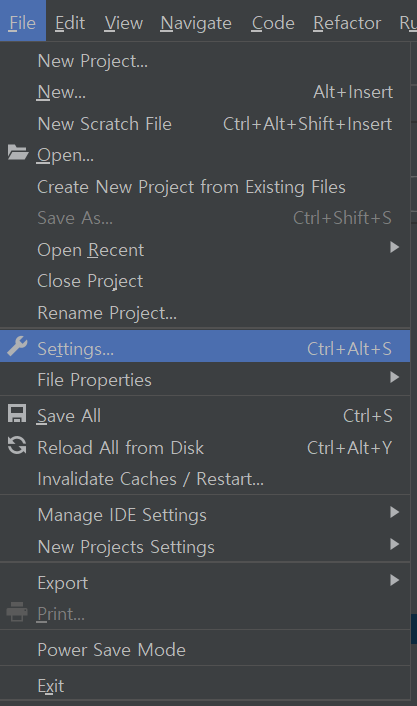Choose Create New Project from Existing Files
Image resolution: width=417 pixels, height=706 pixels.
click(x=205, y=187)
